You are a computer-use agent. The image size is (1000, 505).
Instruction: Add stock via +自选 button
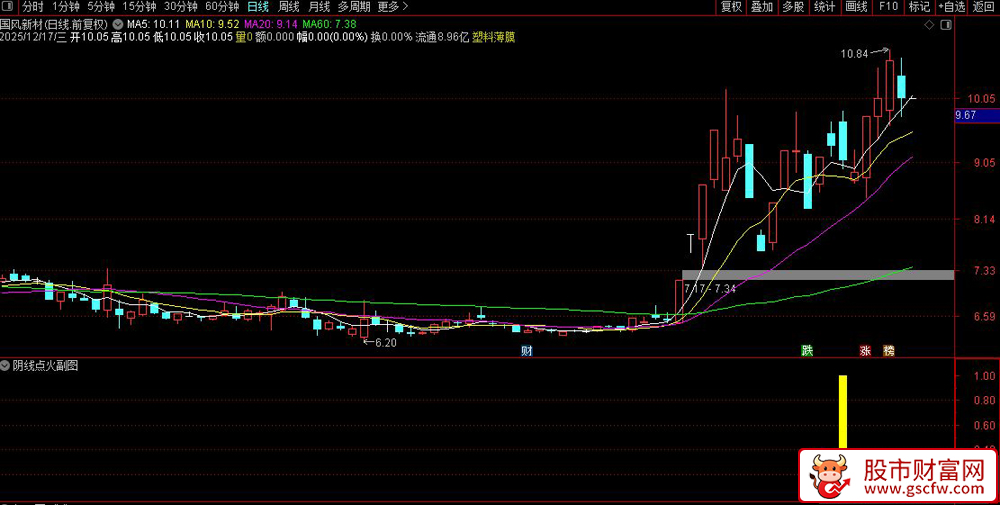[952, 7]
